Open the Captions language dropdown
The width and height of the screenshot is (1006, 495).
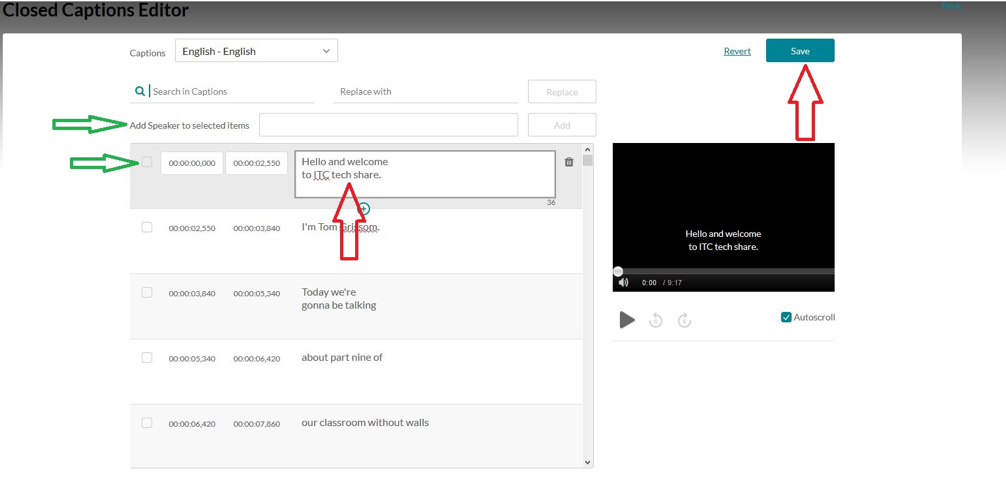tap(256, 51)
